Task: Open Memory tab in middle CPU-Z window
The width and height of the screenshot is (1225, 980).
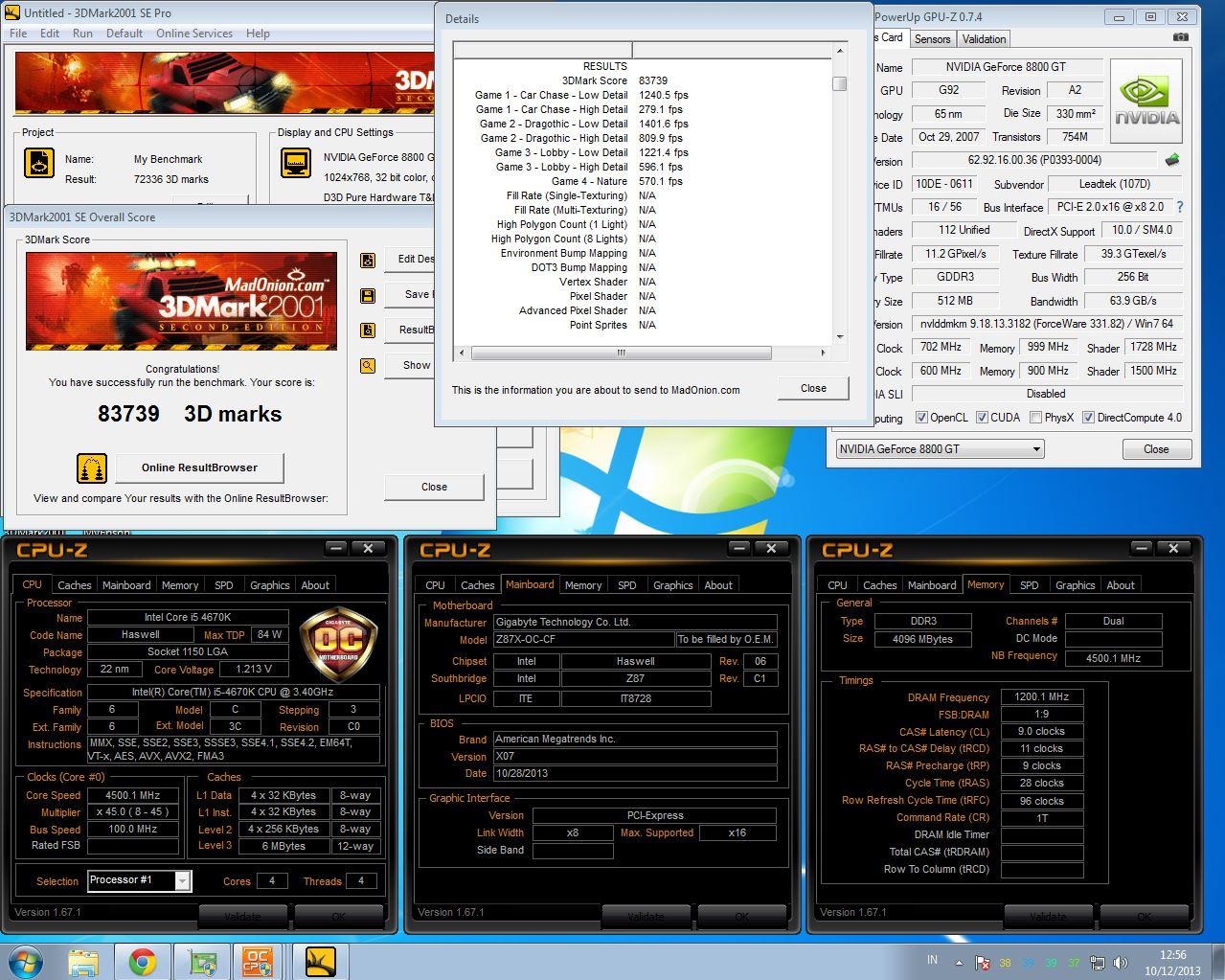Action: pyautogui.click(x=583, y=585)
